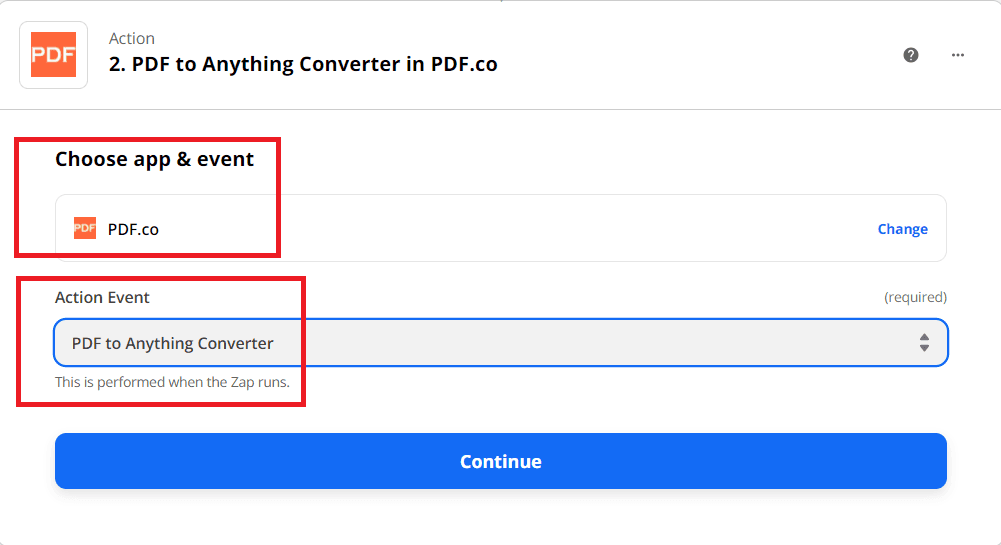Click the word 'Converter' in the dropdown value

235,343
